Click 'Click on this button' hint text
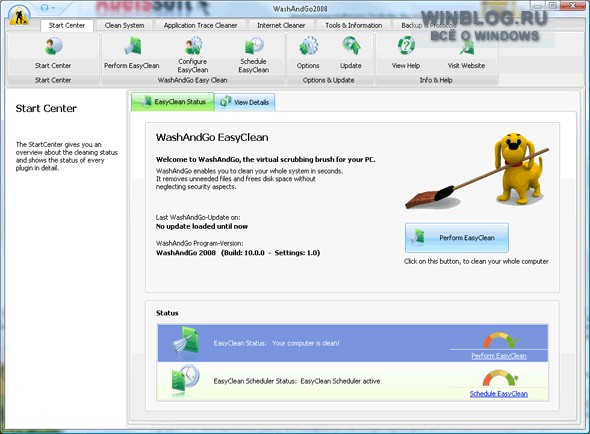This screenshot has height=434, width=590. [476, 261]
